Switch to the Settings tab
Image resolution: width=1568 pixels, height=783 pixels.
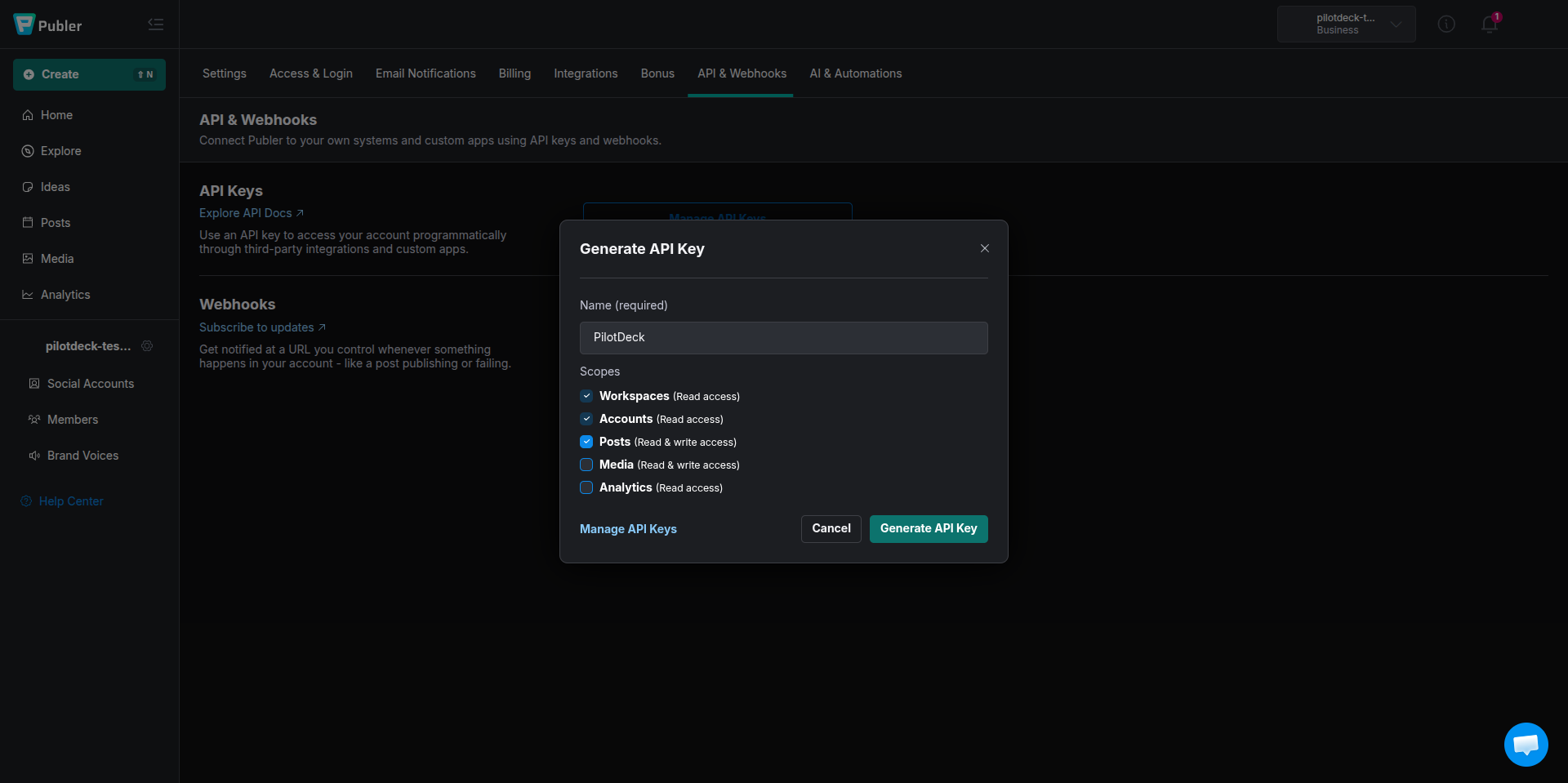(225, 73)
